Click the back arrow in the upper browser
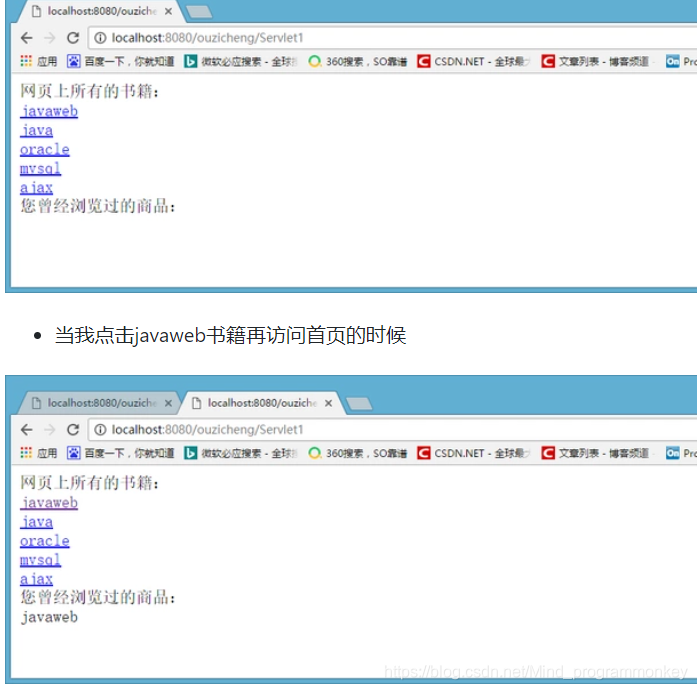Viewport: 697px width, 690px height. pos(27,38)
